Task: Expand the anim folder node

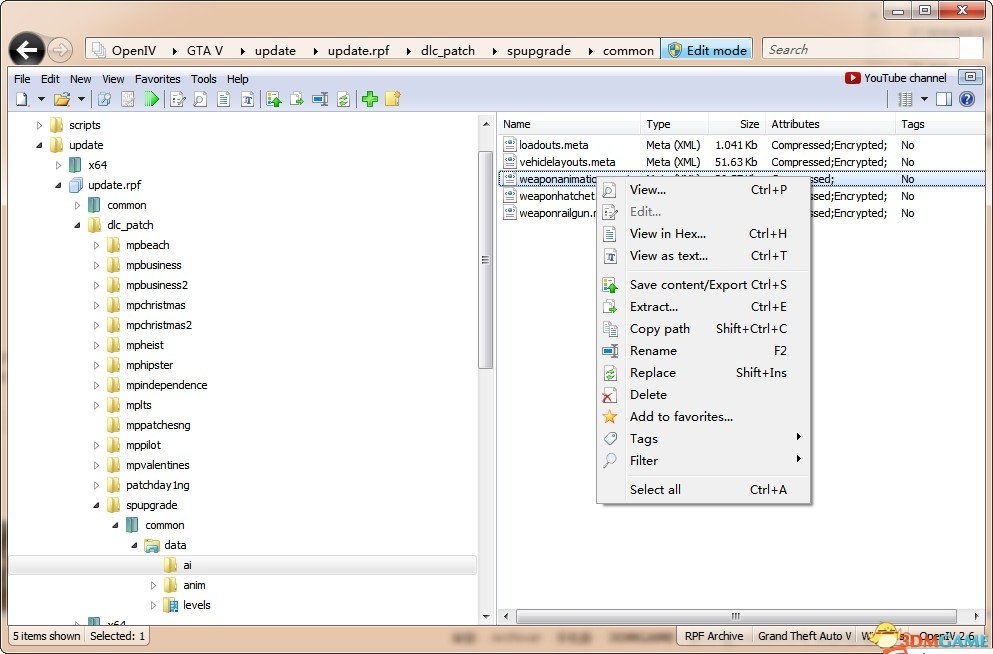Action: [x=153, y=586]
